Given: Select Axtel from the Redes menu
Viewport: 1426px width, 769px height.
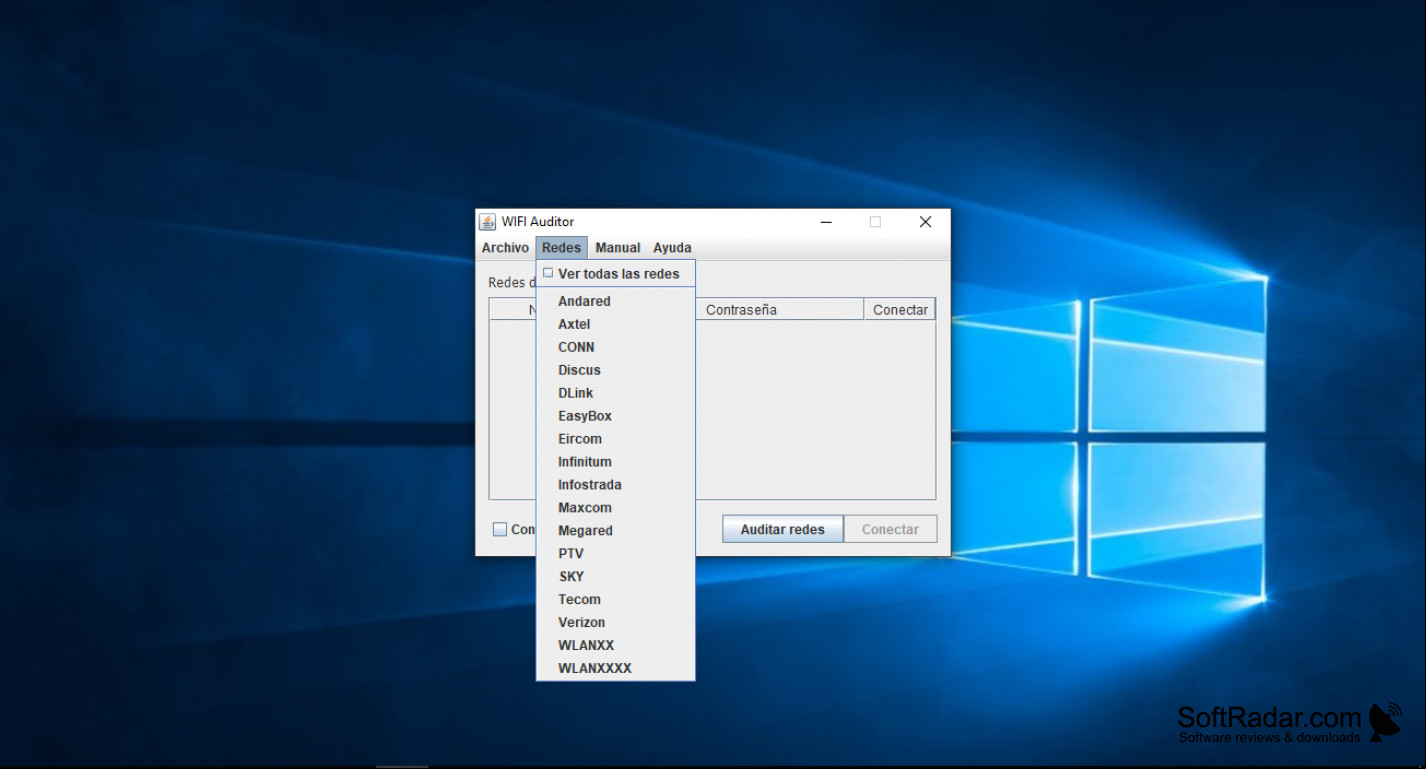Looking at the screenshot, I should [x=615, y=324].
